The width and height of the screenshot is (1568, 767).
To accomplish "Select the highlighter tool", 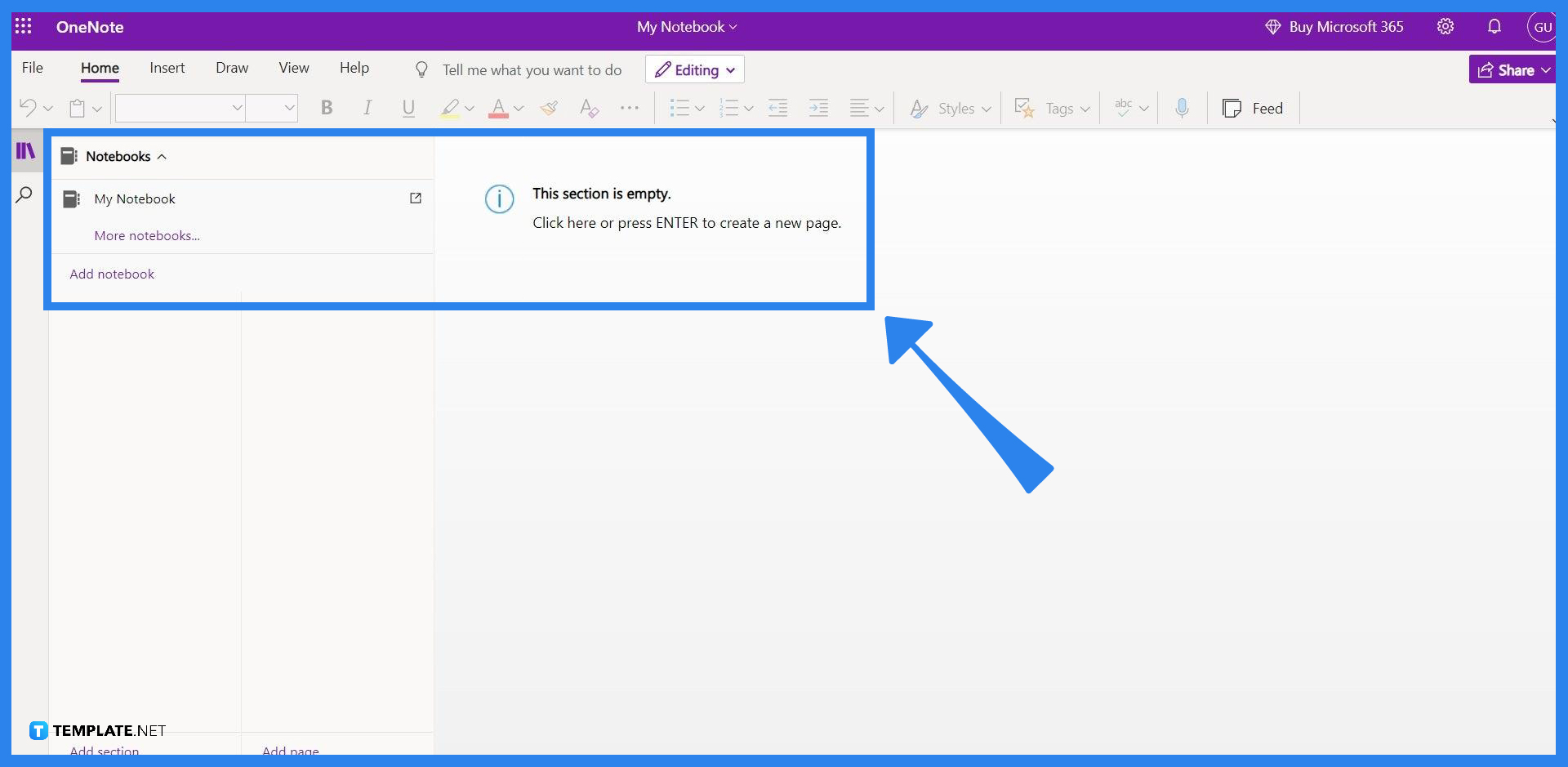I will click(450, 107).
